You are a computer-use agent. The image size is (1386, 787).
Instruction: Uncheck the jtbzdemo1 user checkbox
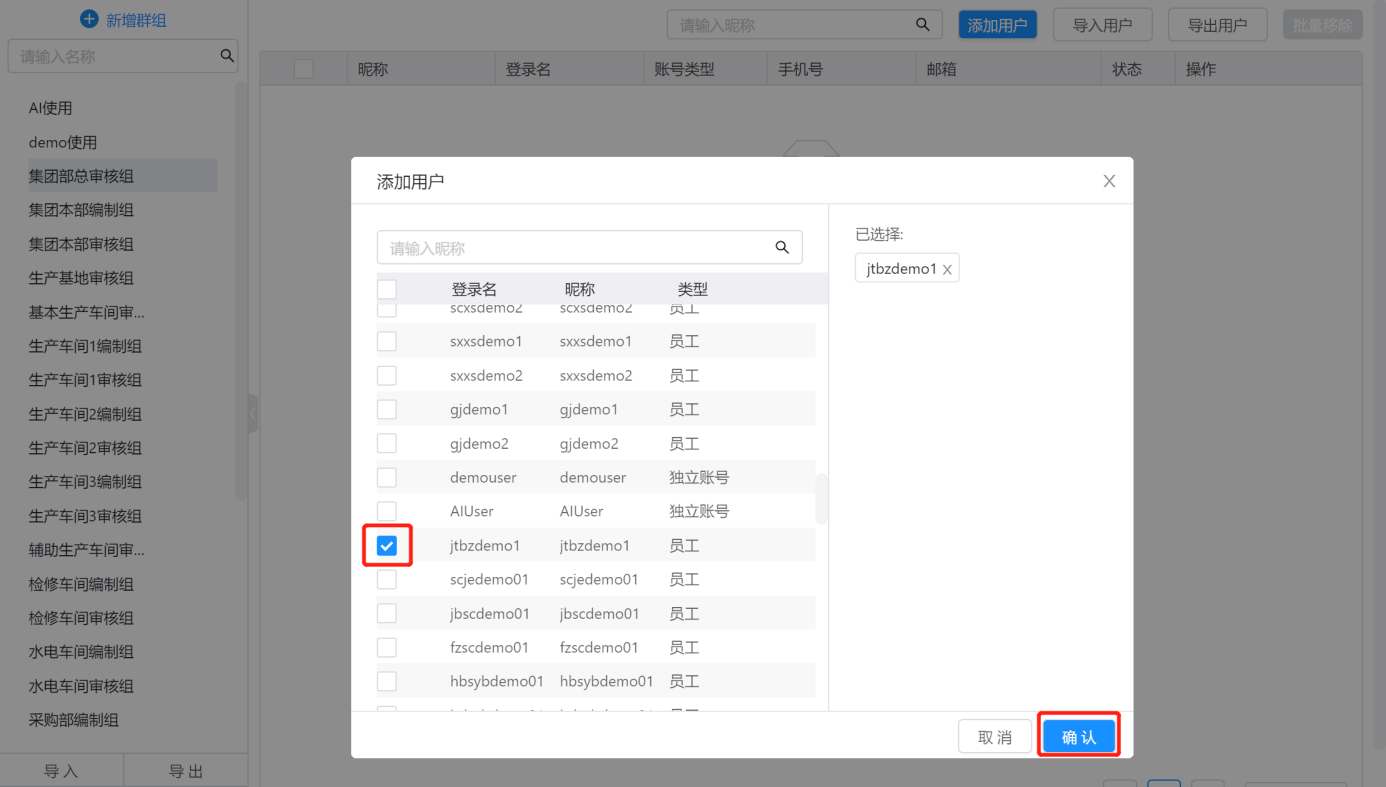click(387, 545)
